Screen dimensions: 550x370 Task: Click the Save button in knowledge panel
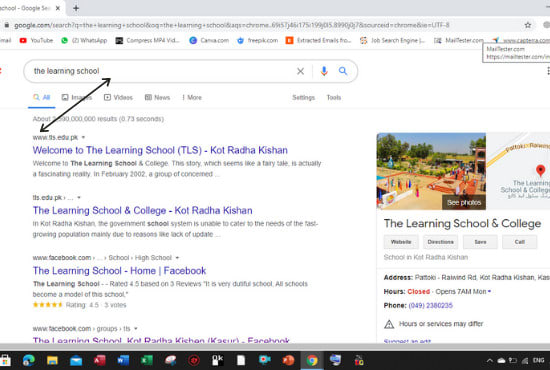(x=480, y=242)
